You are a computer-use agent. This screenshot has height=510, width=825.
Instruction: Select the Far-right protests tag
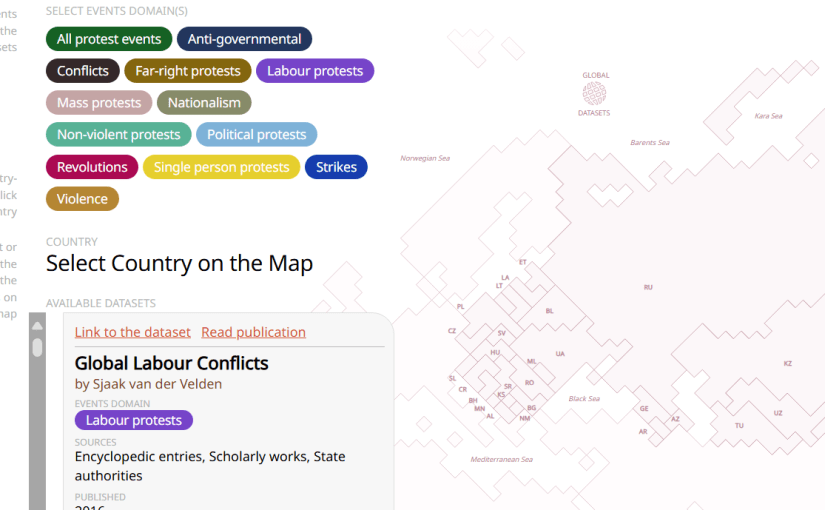188,71
